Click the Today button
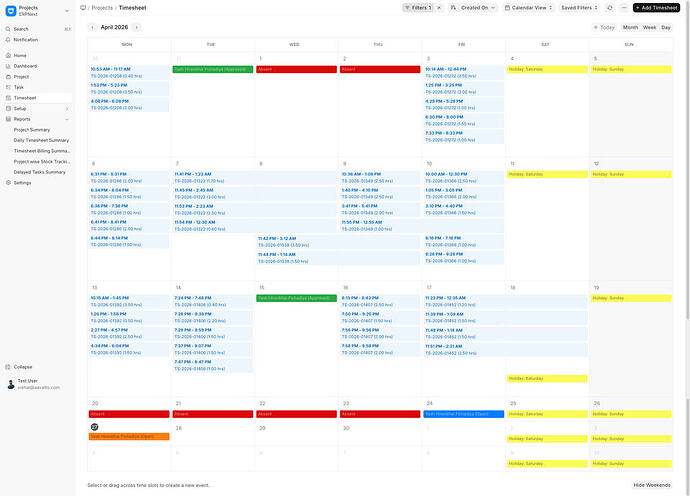This screenshot has height=496, width=690. click(x=604, y=27)
